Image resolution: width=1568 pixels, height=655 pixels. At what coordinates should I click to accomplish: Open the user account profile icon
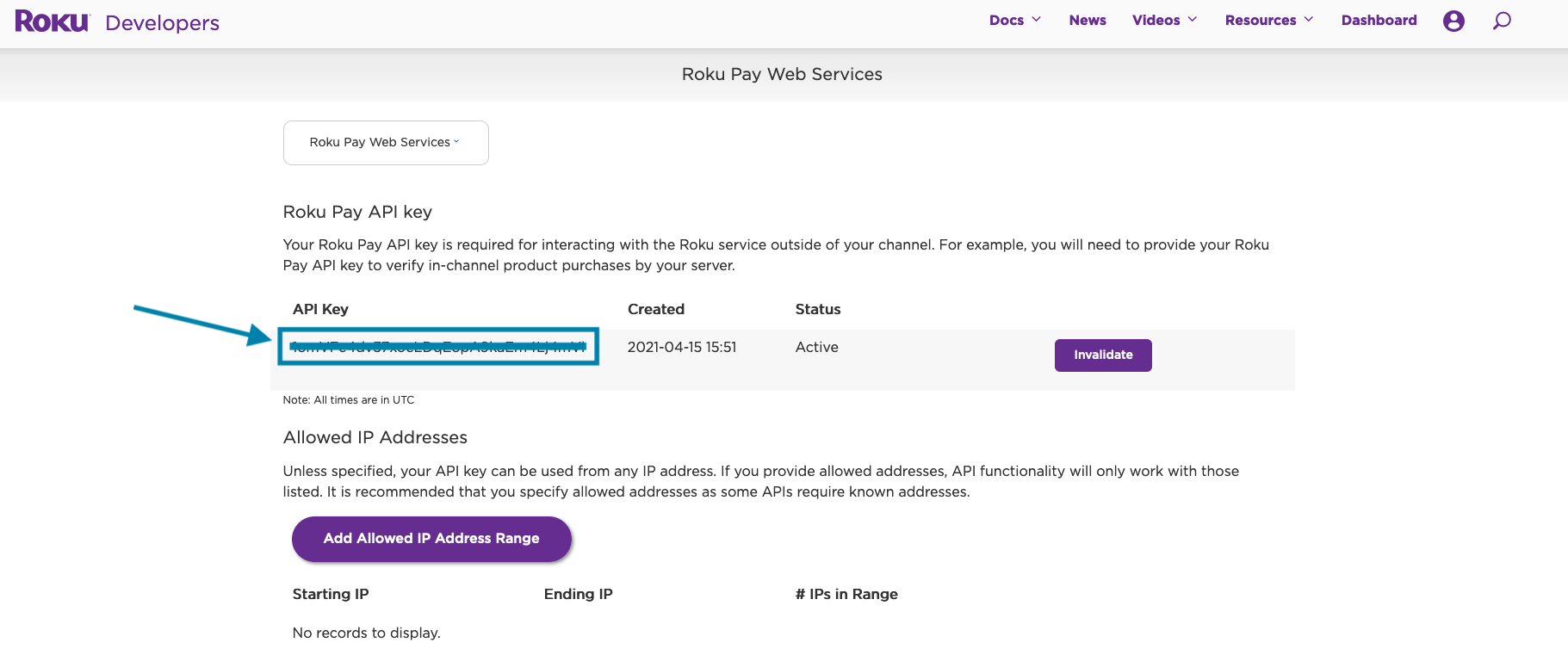coord(1453,21)
